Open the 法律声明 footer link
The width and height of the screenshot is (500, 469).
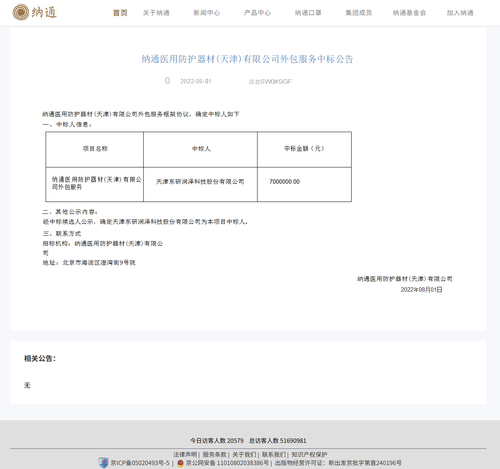pyautogui.click(x=185, y=454)
